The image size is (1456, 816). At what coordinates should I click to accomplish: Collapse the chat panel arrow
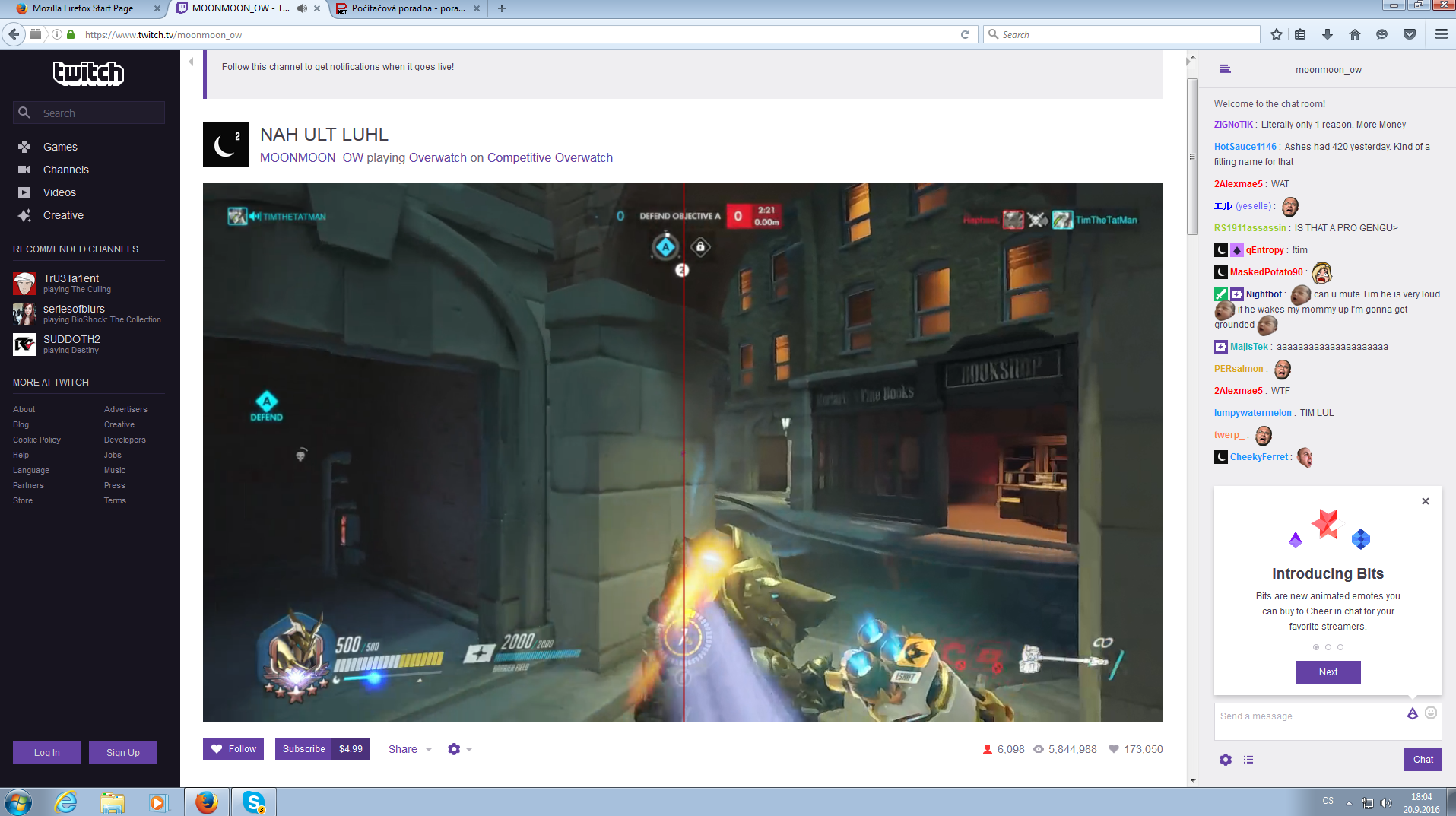(1188, 62)
